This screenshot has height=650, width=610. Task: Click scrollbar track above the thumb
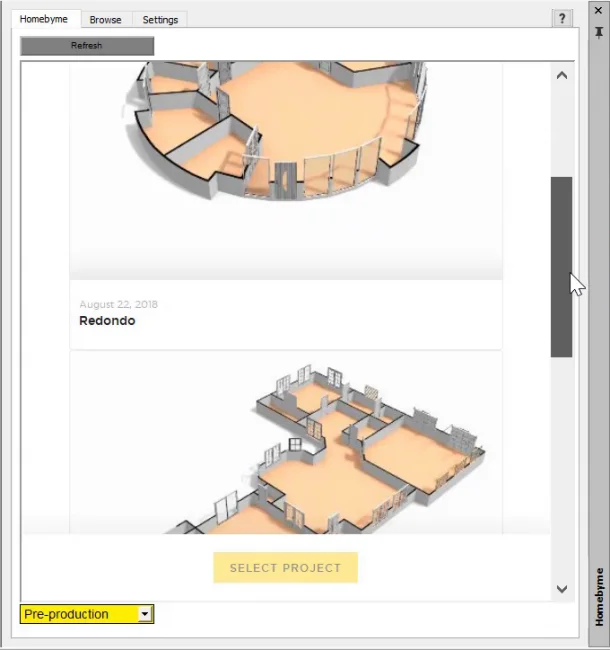pos(561,130)
